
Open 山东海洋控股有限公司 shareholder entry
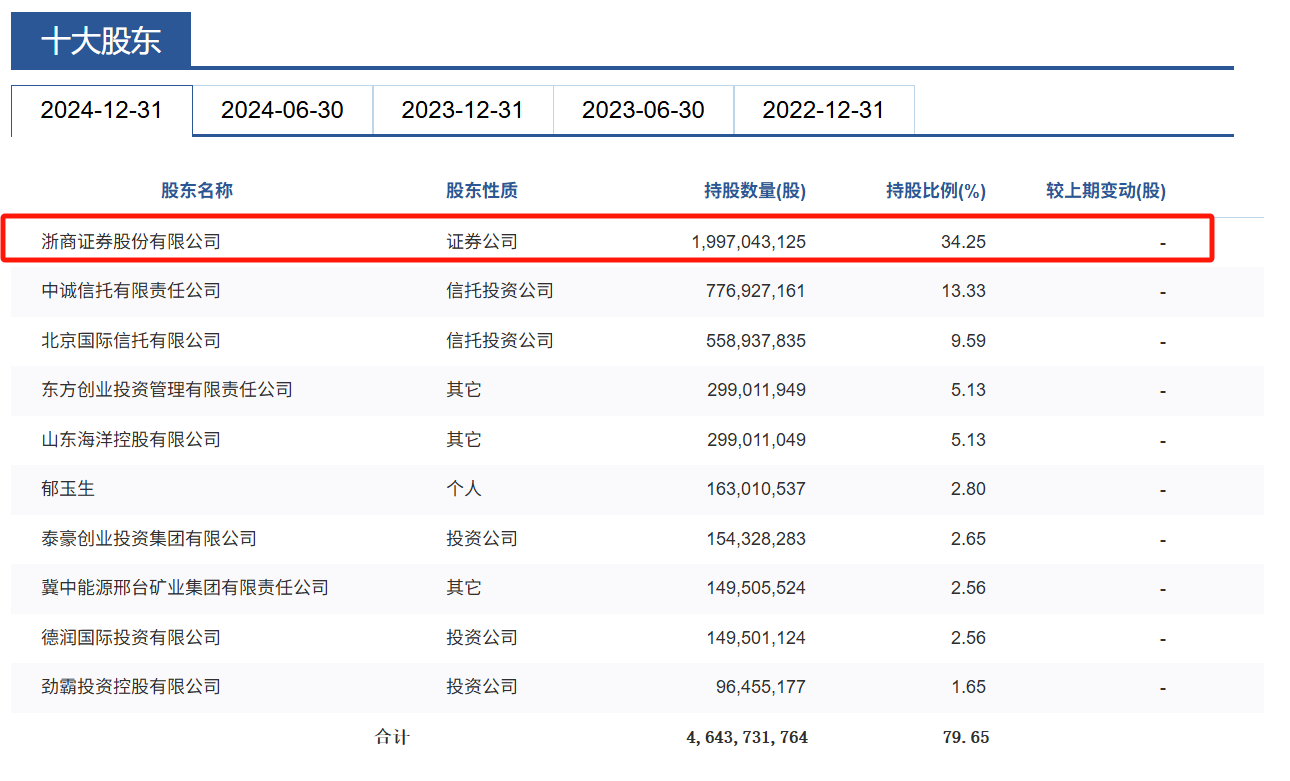pyautogui.click(x=131, y=440)
